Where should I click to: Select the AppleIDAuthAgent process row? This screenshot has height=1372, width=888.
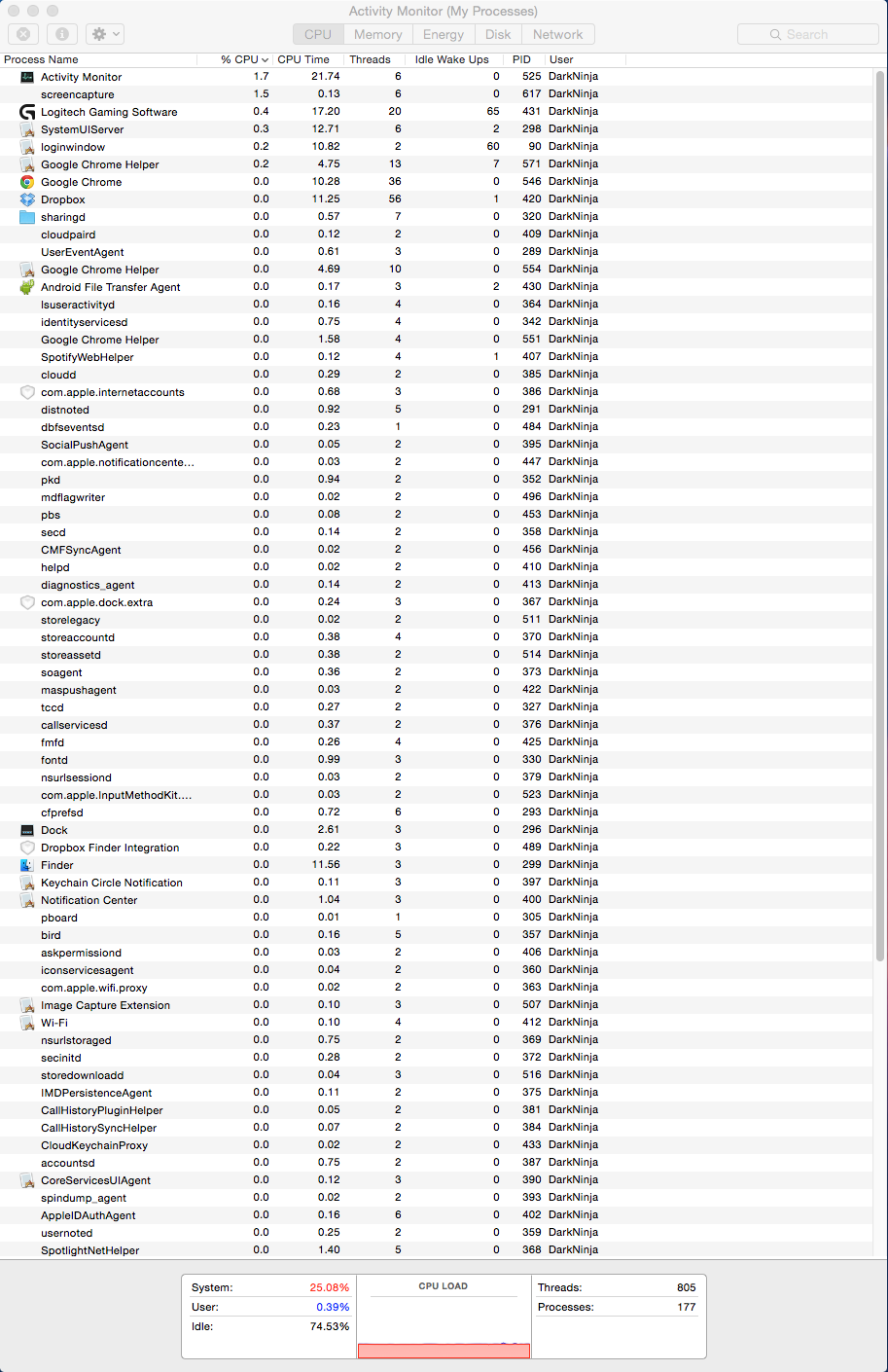pos(438,1215)
